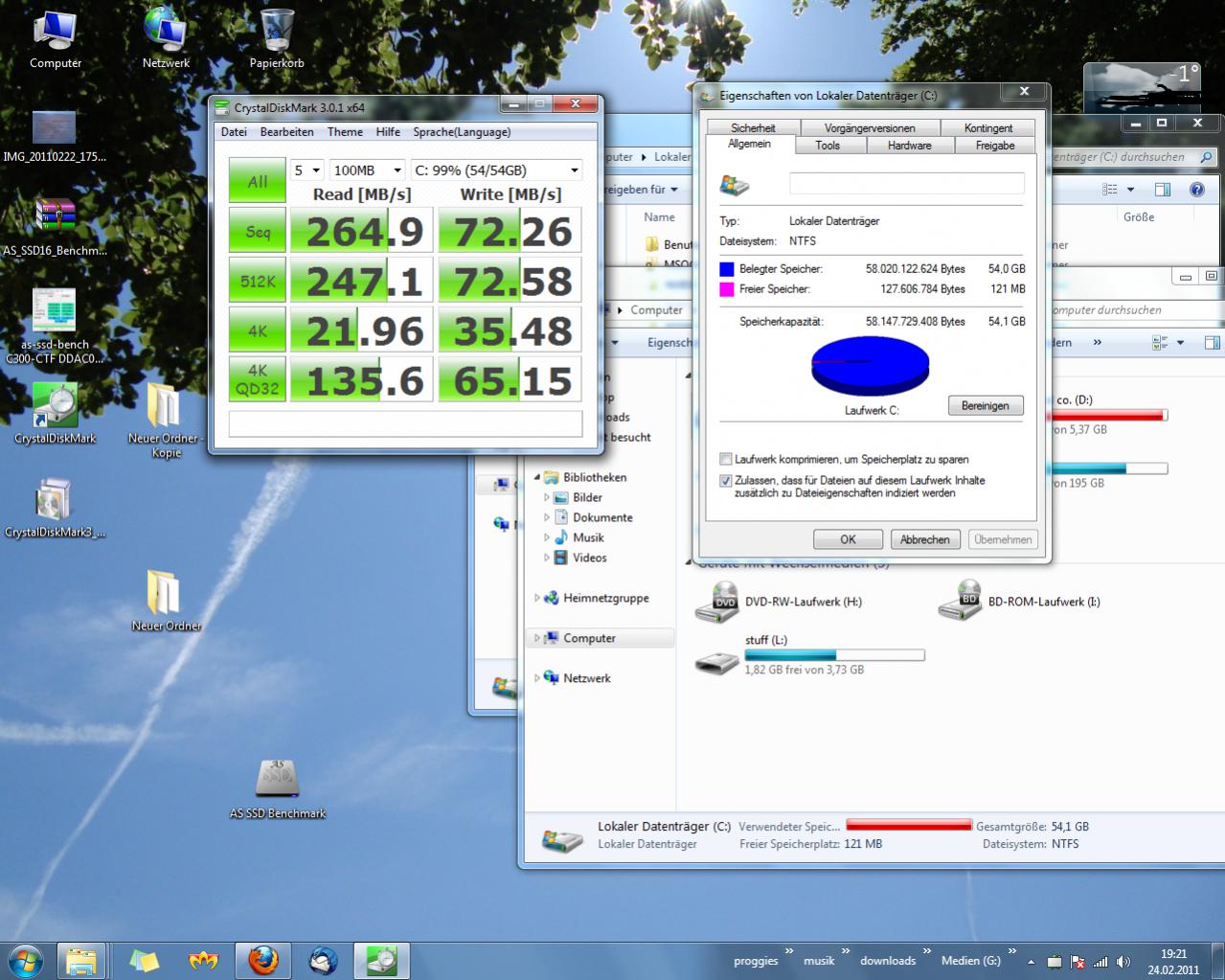
Task: Expand the Netzwerk node in navigation pane
Action: (x=537, y=678)
